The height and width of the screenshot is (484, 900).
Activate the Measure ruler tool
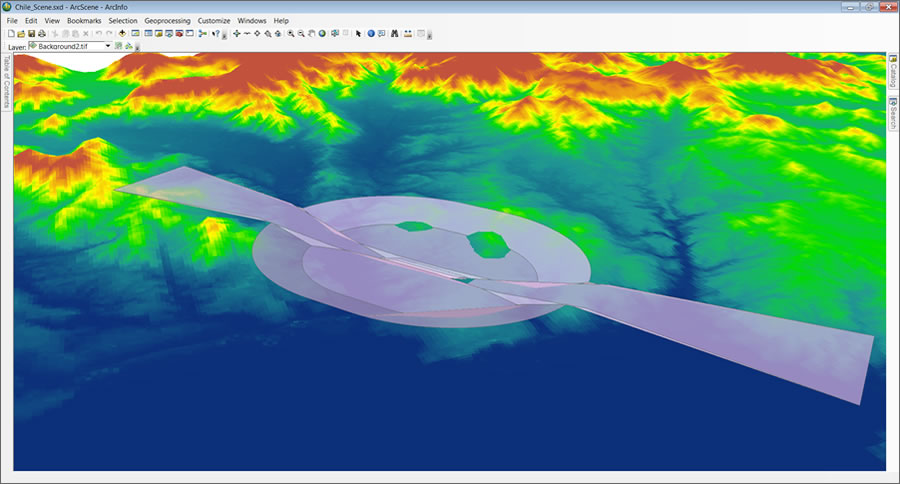point(408,34)
